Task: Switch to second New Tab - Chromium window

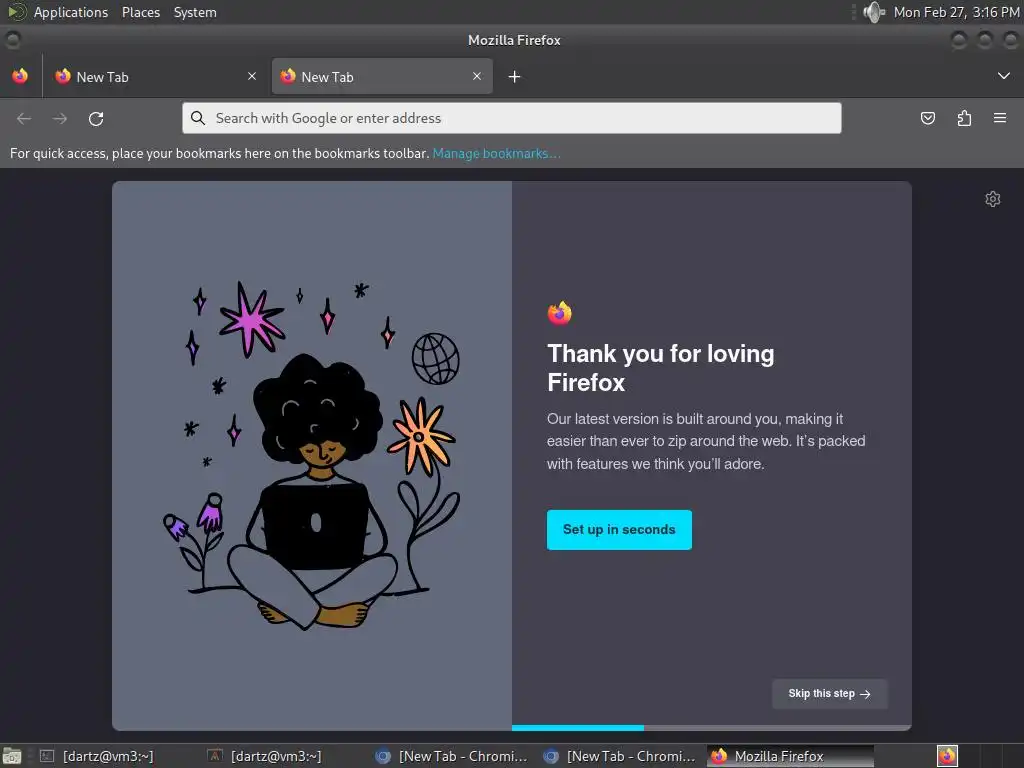Action: [621, 756]
